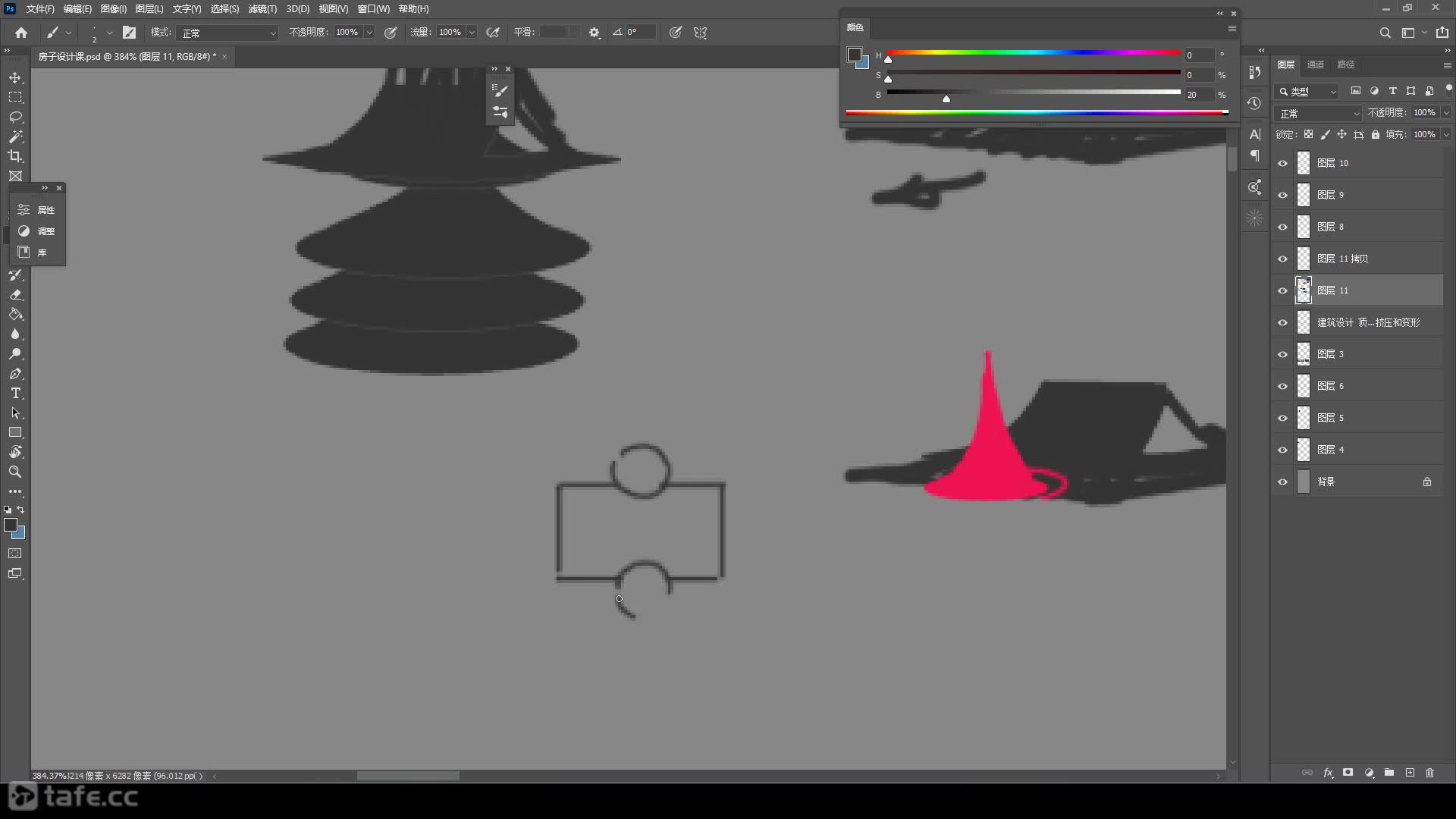Open smoothing options gear icon
Screen dimensions: 1456x819
coord(595,33)
